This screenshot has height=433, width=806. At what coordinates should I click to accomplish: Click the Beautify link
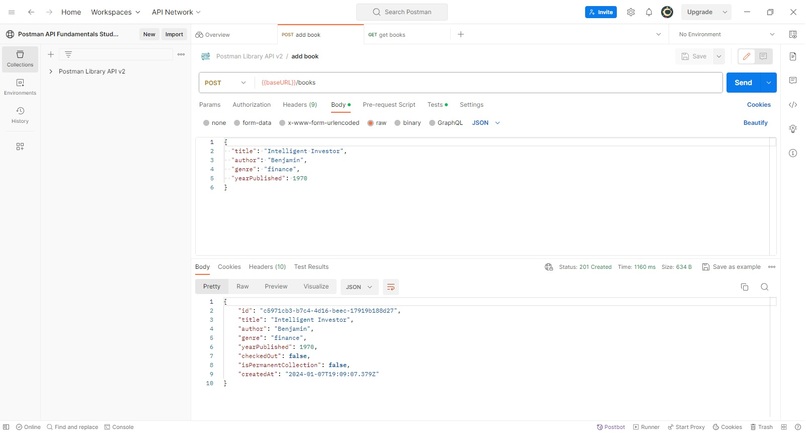[755, 123]
